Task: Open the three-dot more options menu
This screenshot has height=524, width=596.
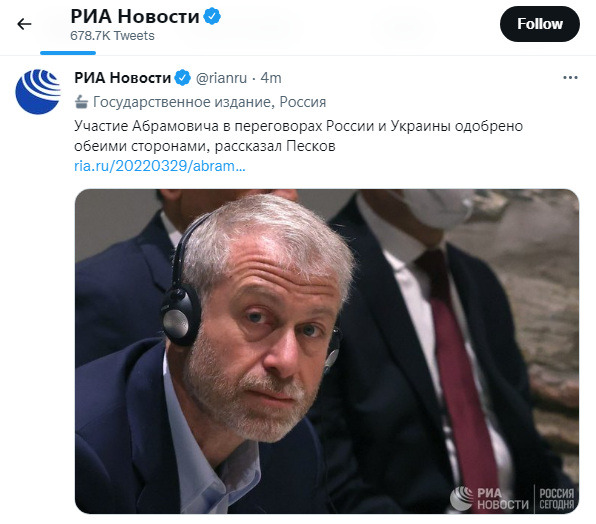Action: pyautogui.click(x=570, y=78)
